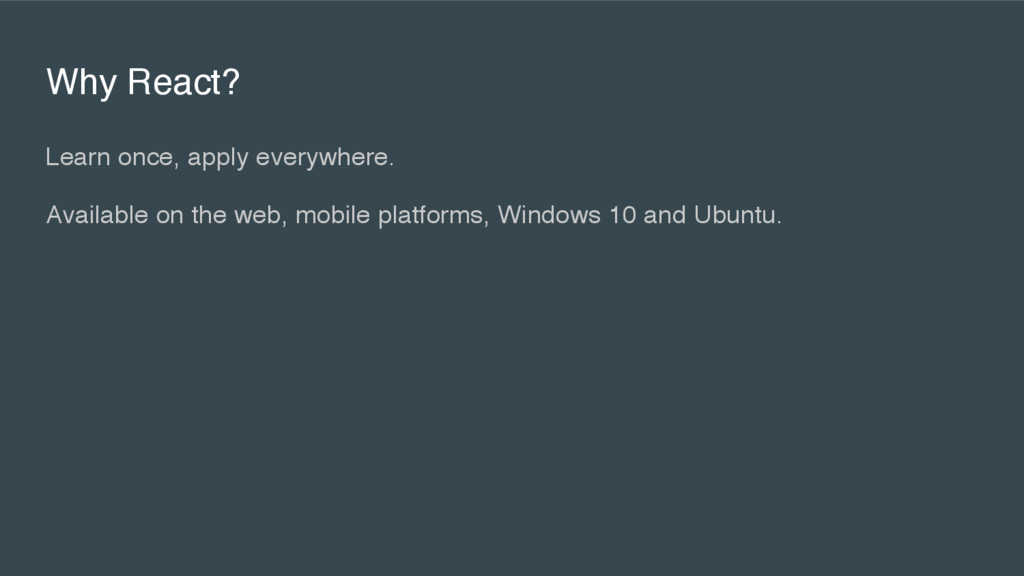Click the word "Why" in the title
The height and width of the screenshot is (576, 1024).
(82, 83)
